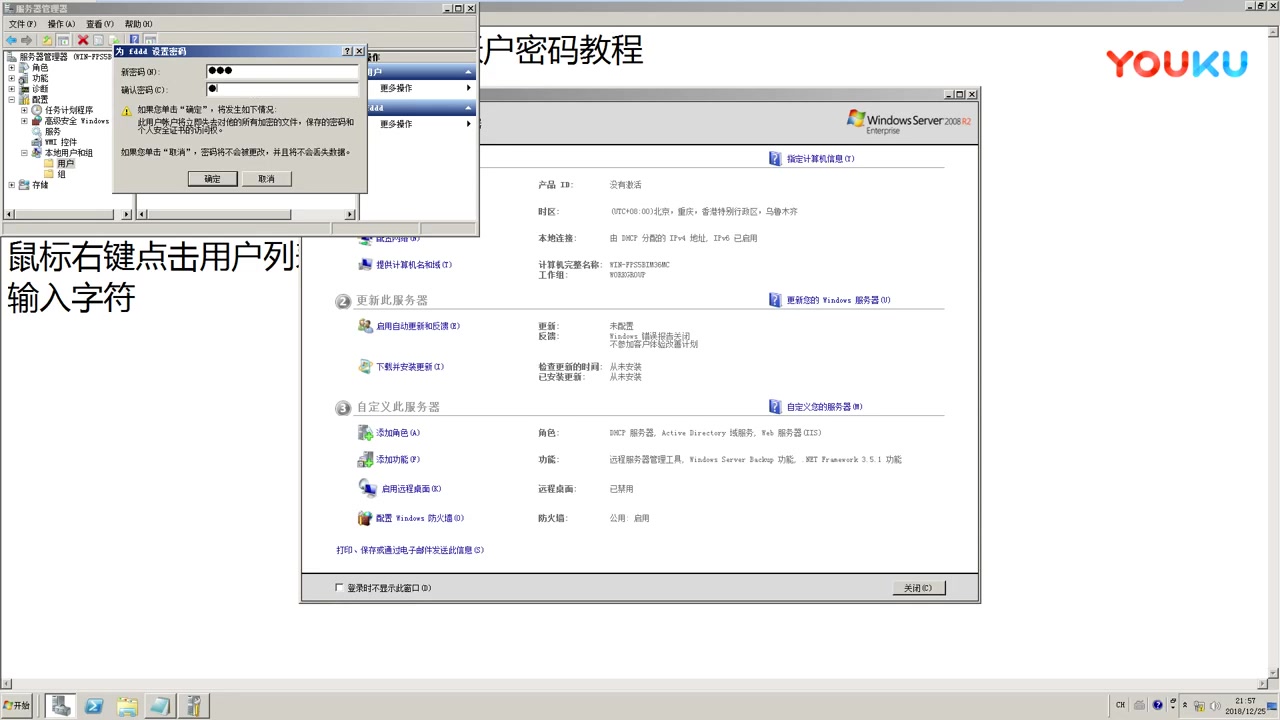Click 取消 in the set password dialog

[x=266, y=179]
